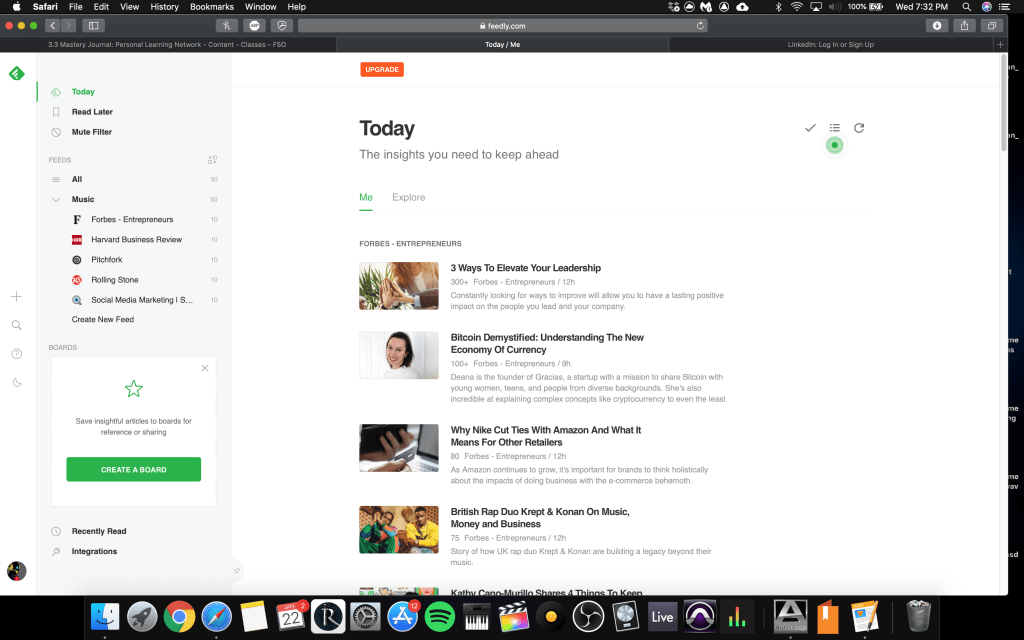Switch to the Explore tab

[x=408, y=198]
